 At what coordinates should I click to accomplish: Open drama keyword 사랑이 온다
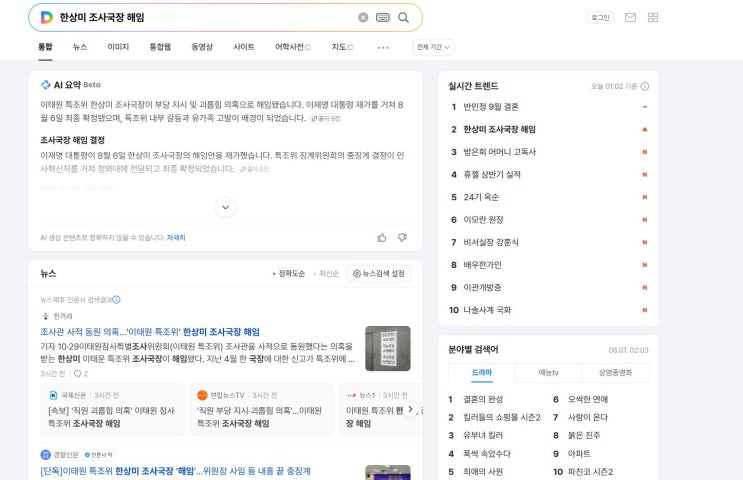pos(588,417)
